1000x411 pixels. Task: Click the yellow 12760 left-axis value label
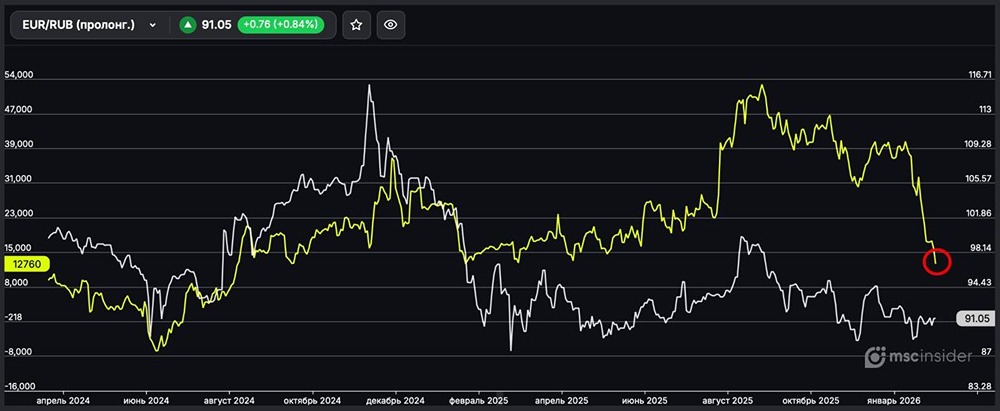(x=26, y=263)
